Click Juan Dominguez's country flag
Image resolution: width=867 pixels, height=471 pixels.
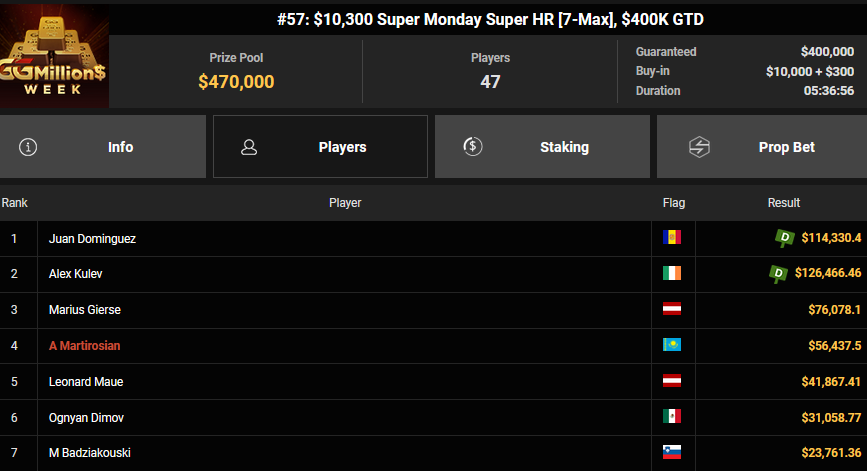coord(672,238)
